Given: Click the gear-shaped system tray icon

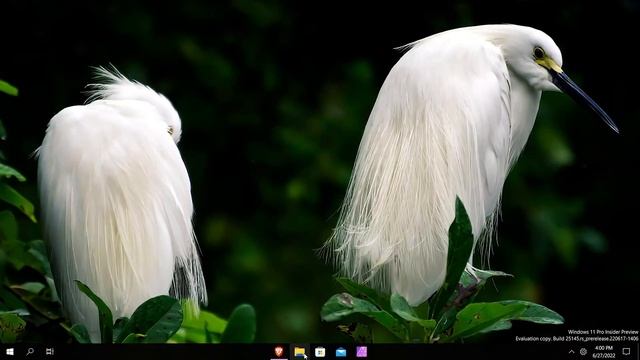Looking at the screenshot, I should [x=583, y=351].
